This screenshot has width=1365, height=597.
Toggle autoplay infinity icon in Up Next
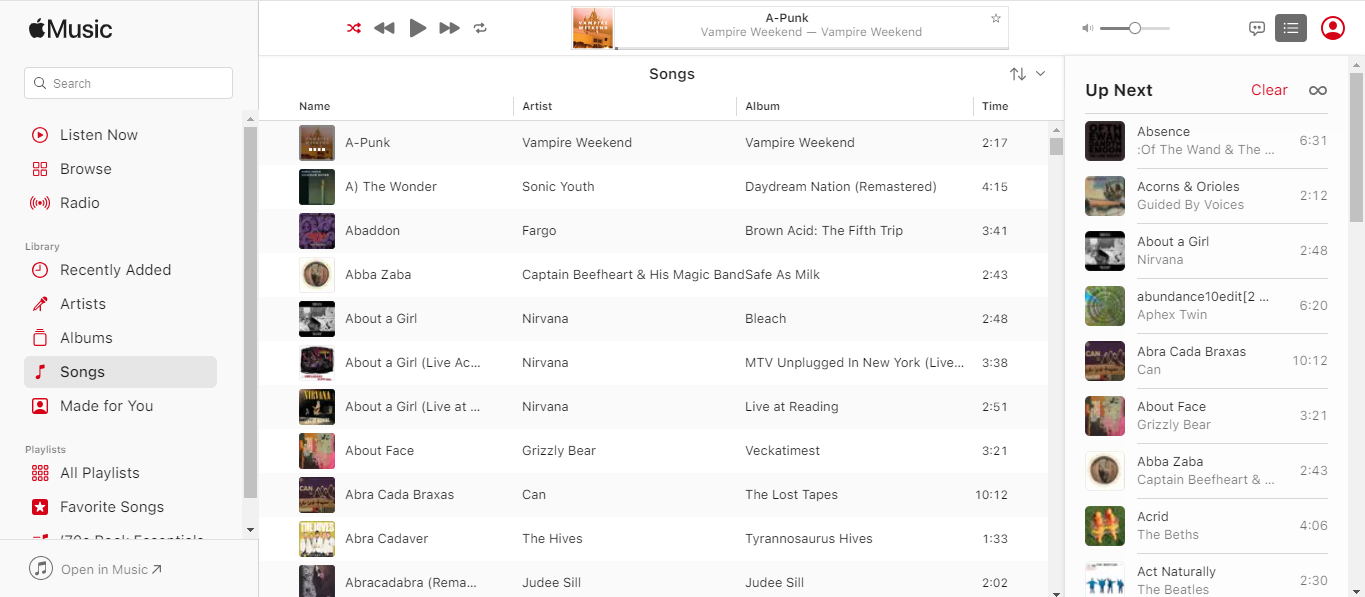1318,90
